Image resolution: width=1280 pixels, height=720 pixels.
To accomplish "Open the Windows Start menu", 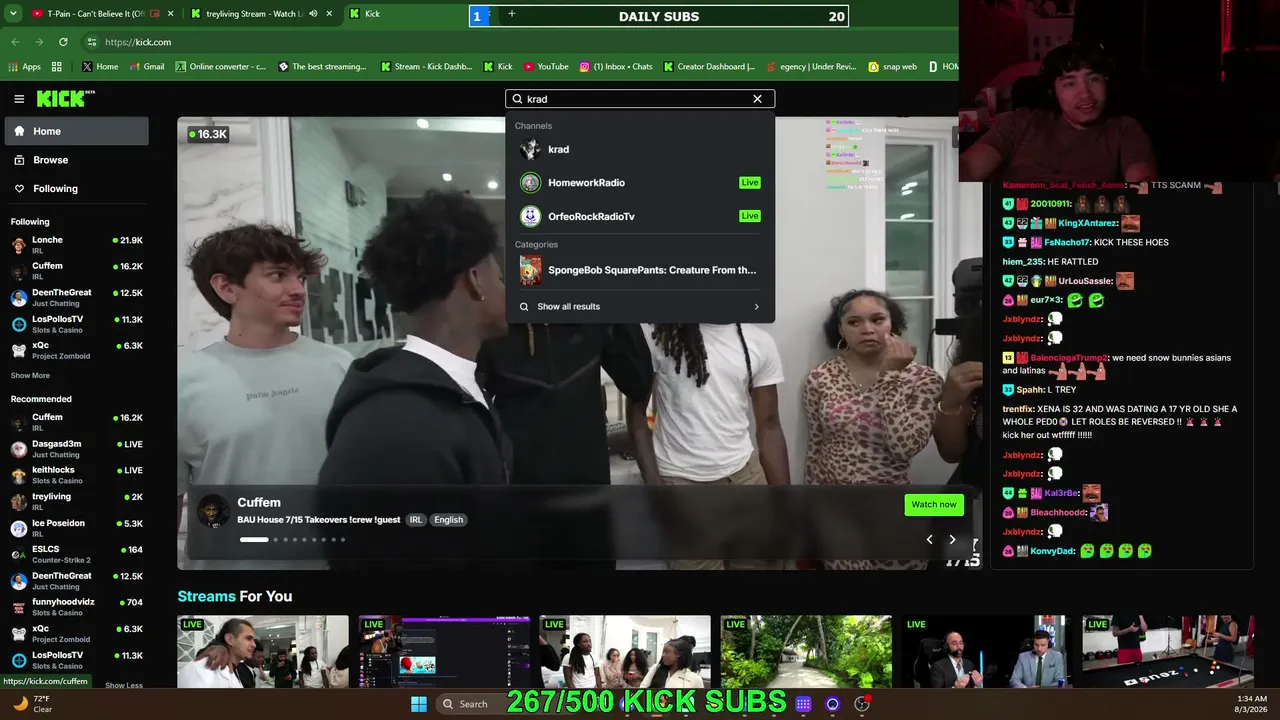I will pyautogui.click(x=418, y=704).
